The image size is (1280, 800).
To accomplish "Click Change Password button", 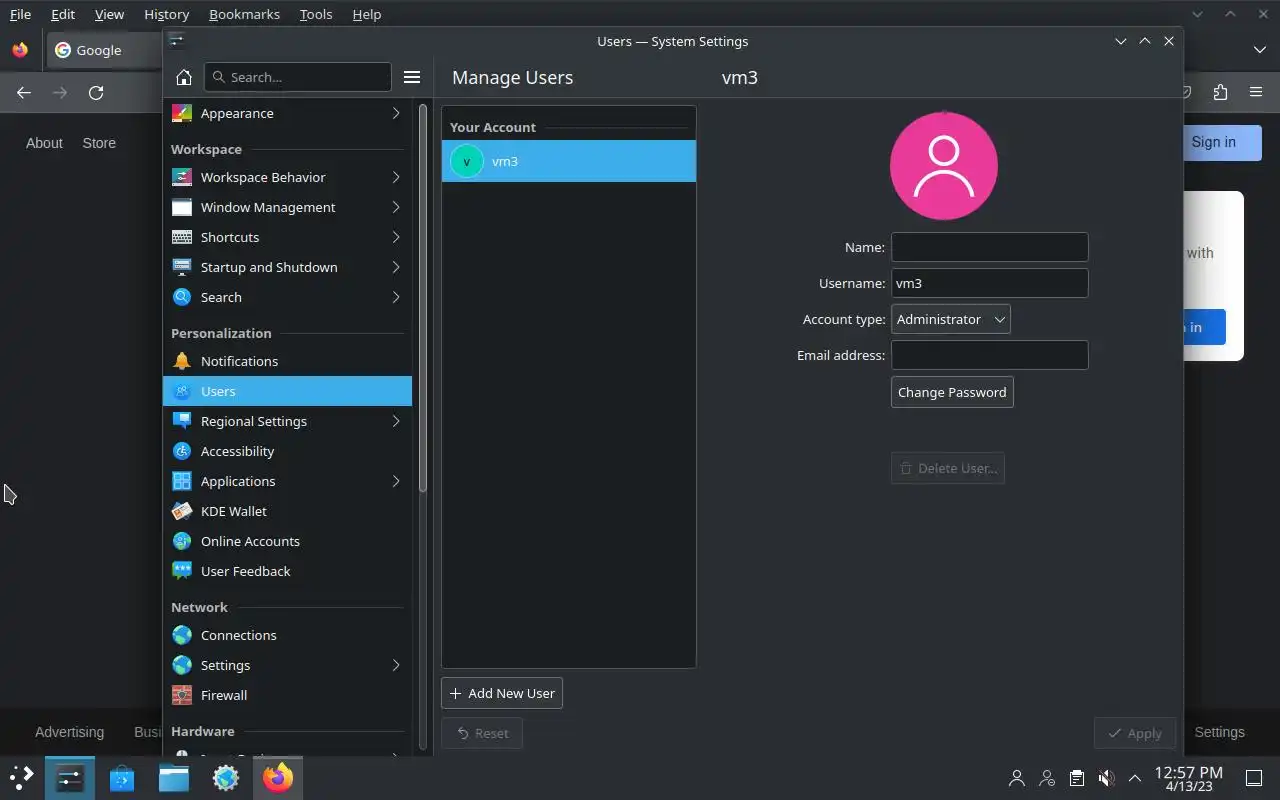I will [x=952, y=392].
